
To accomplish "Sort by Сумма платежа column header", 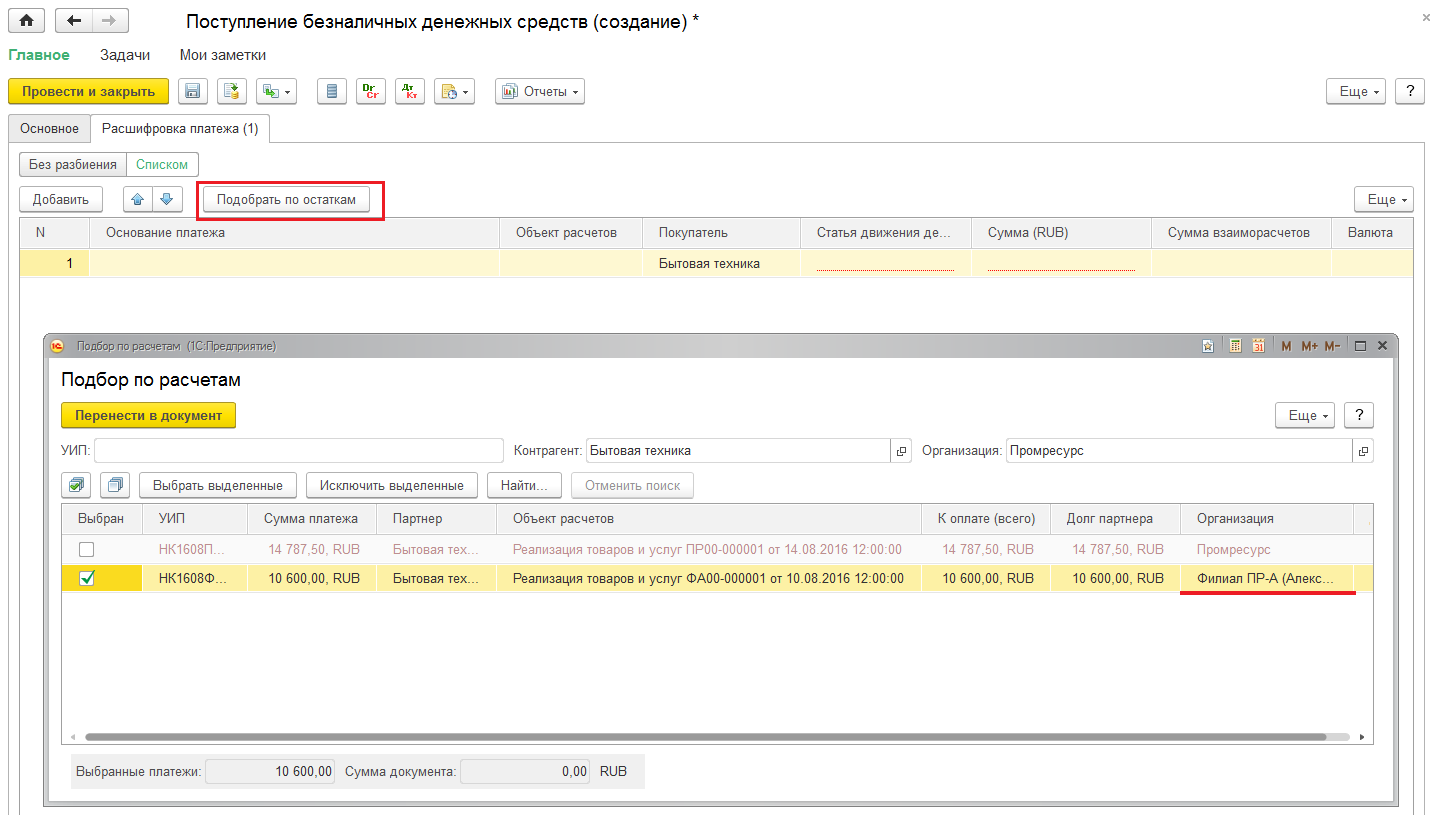I will click(x=311, y=519).
